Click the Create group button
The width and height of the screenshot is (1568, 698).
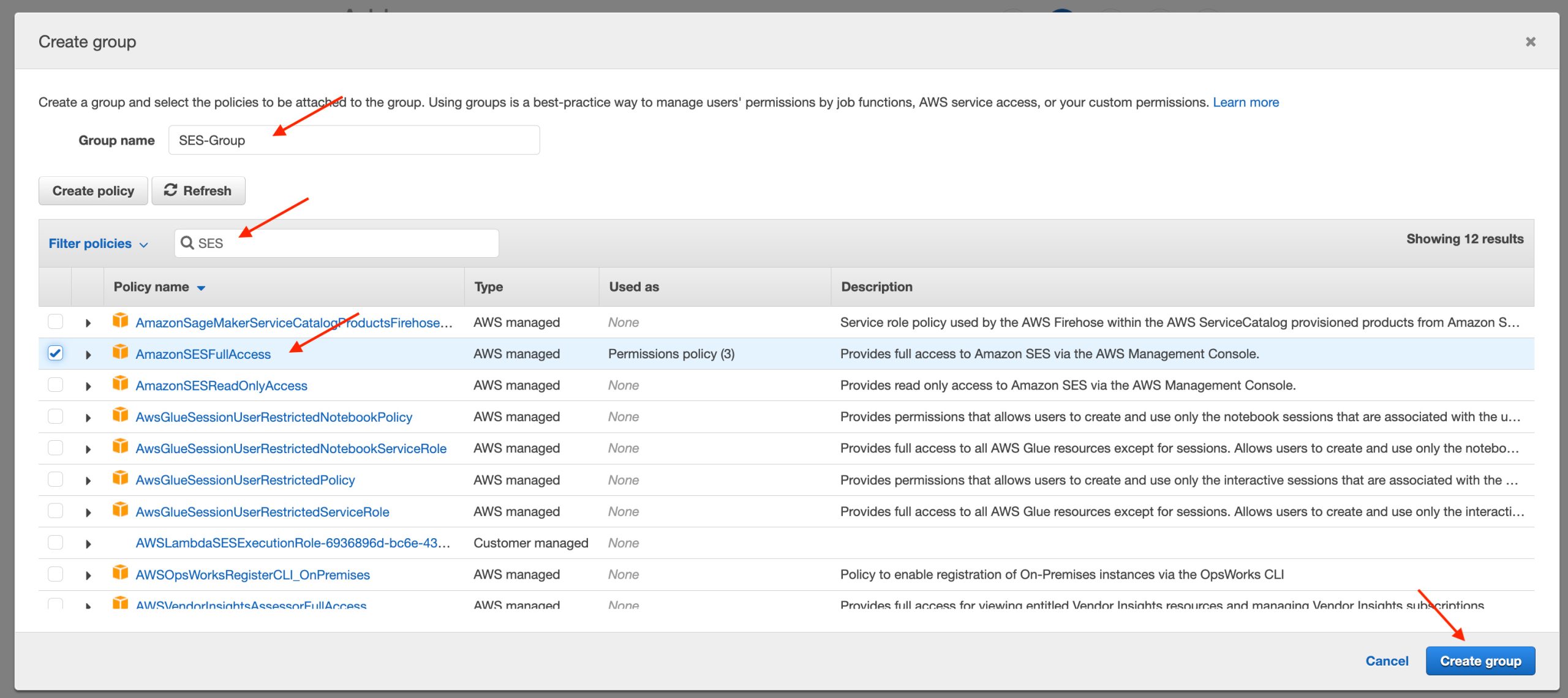pyautogui.click(x=1480, y=661)
